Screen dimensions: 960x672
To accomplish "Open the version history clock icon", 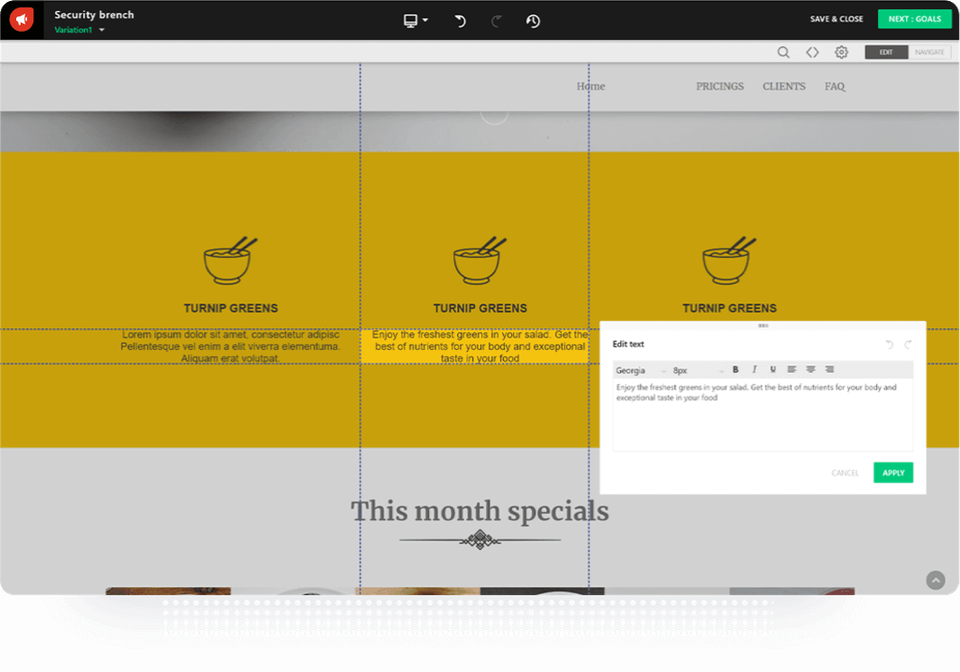I will pyautogui.click(x=533, y=21).
